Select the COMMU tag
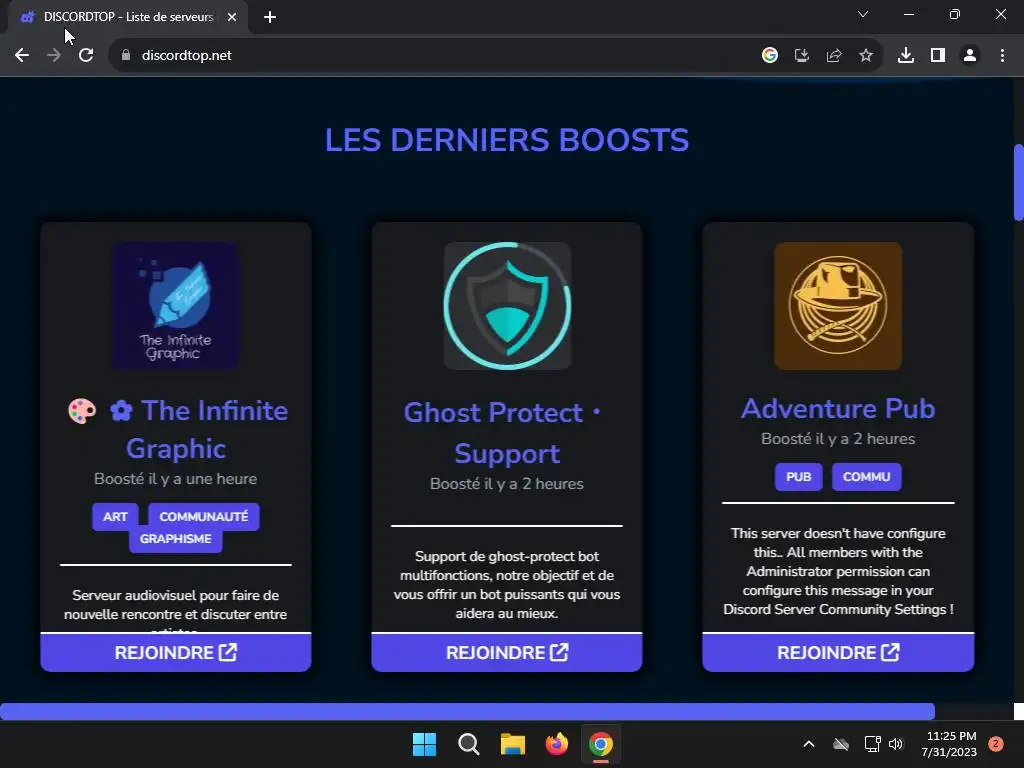1024x768 pixels. click(867, 477)
